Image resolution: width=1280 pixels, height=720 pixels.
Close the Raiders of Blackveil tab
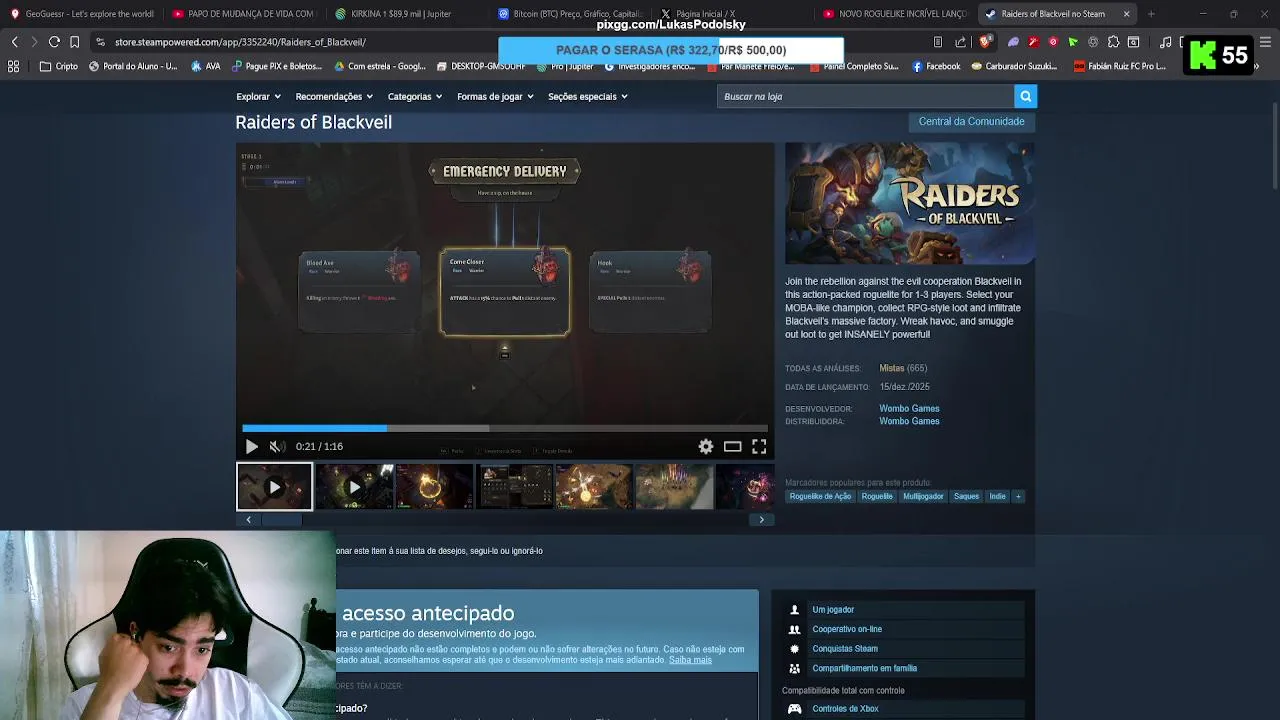tap(1126, 14)
